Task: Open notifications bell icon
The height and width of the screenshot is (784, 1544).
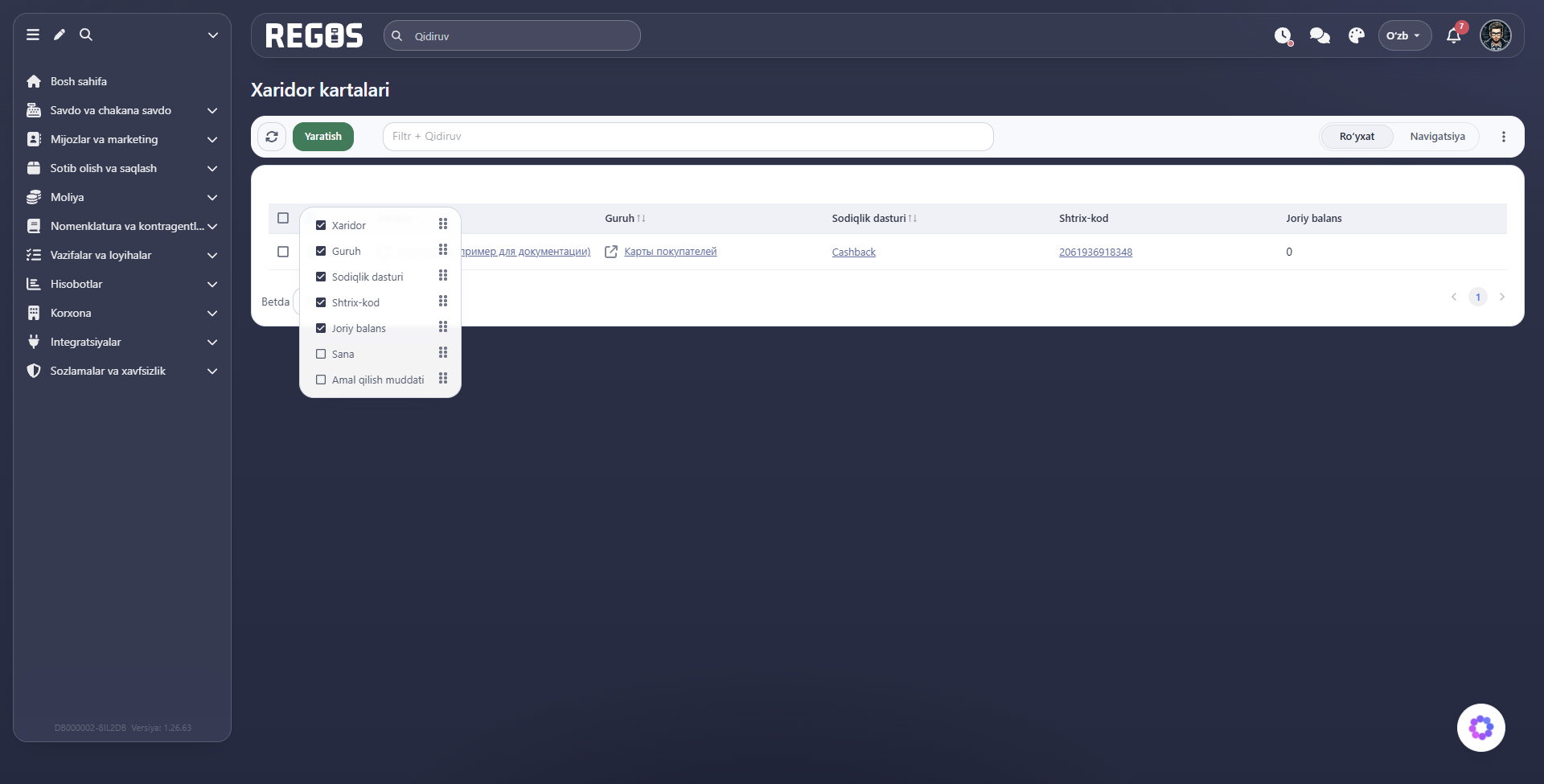Action: pyautogui.click(x=1454, y=35)
